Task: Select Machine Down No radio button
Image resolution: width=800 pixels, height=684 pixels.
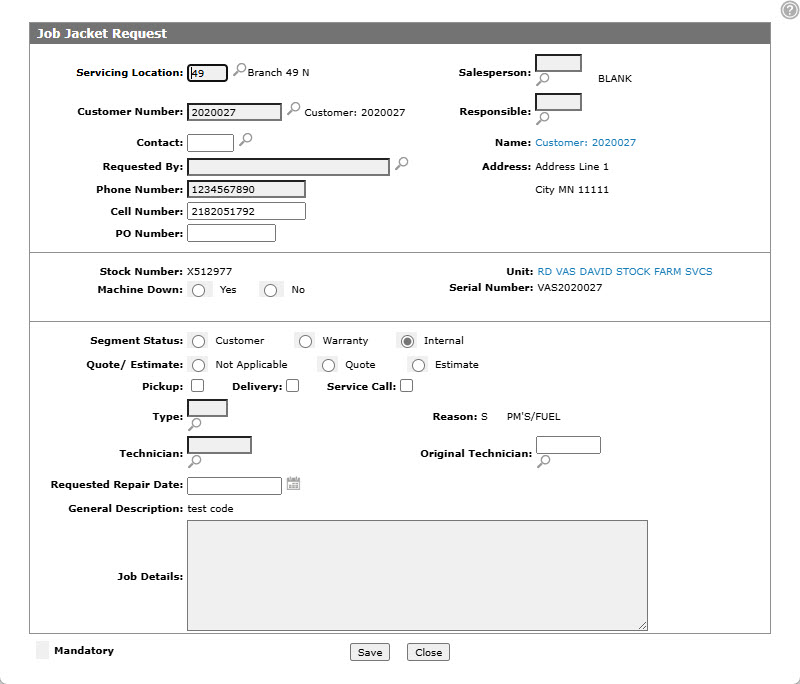Action: click(270, 290)
